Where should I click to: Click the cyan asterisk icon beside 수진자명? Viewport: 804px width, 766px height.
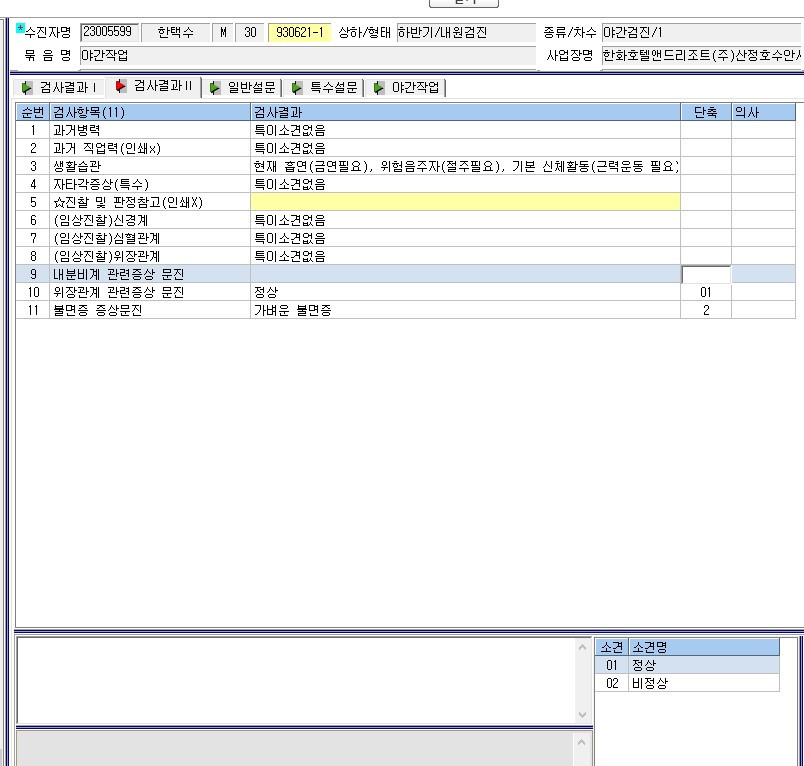(x=20, y=28)
